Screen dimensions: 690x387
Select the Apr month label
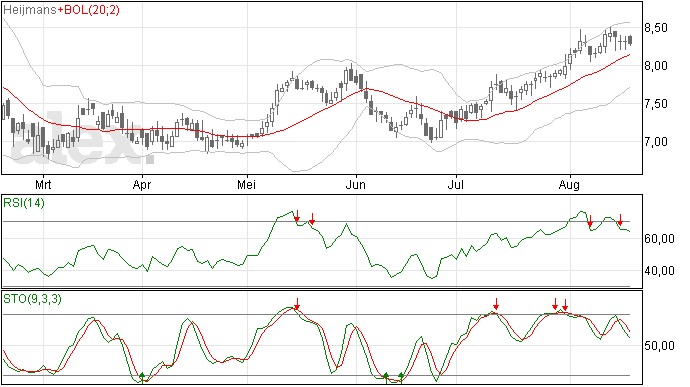tap(142, 185)
